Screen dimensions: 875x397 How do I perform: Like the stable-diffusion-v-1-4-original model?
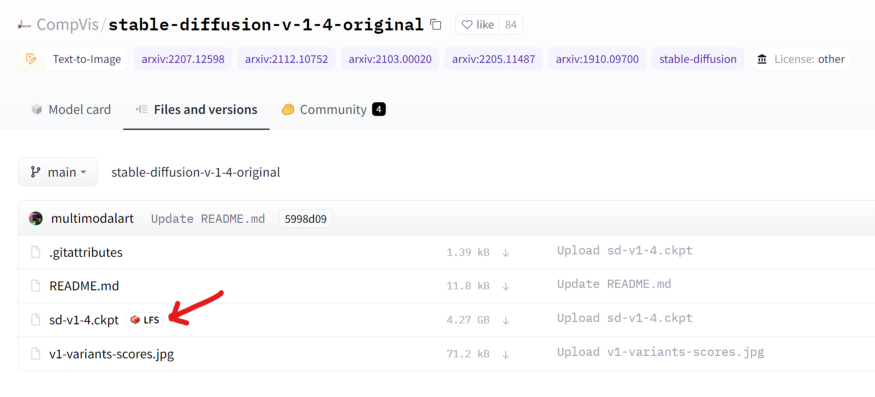click(478, 25)
